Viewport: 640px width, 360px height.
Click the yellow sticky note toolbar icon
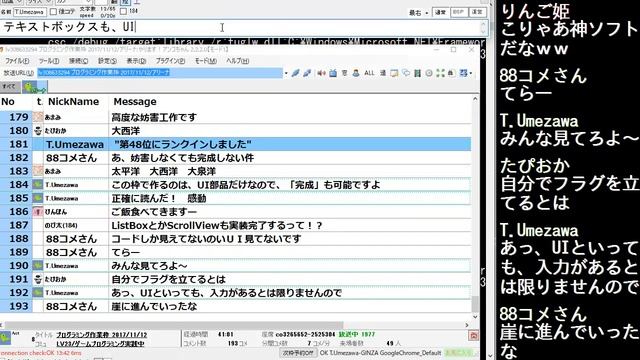pos(394,73)
